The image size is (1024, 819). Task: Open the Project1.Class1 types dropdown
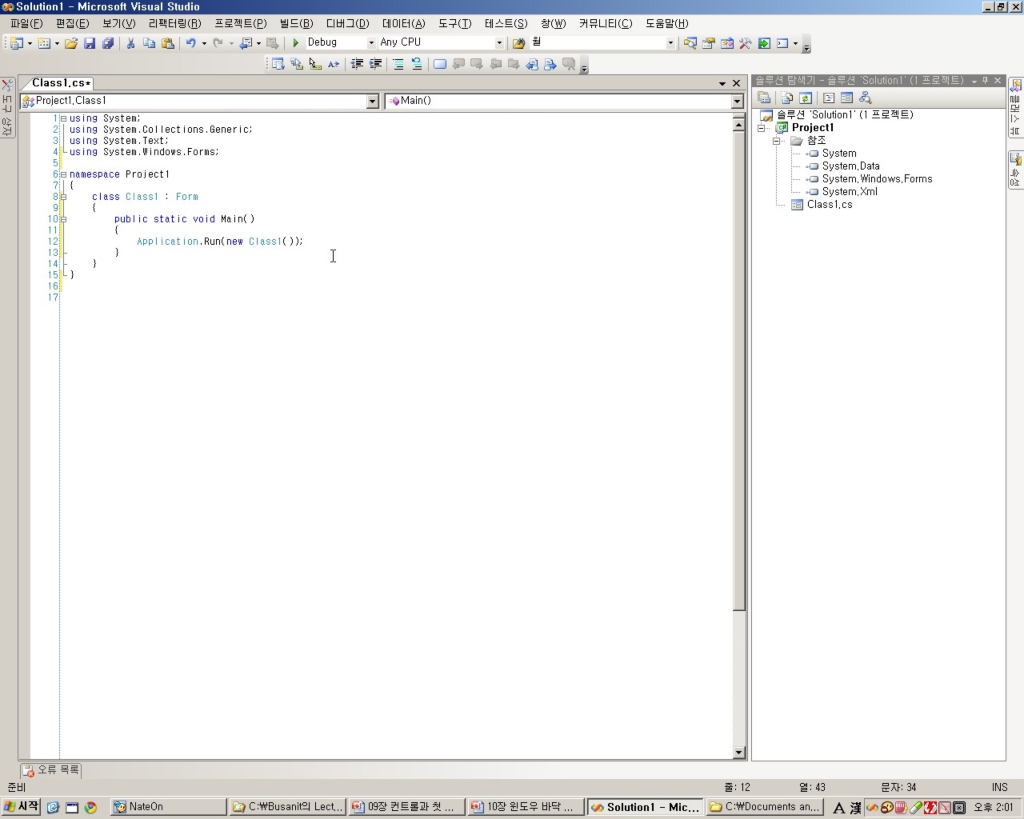point(372,101)
